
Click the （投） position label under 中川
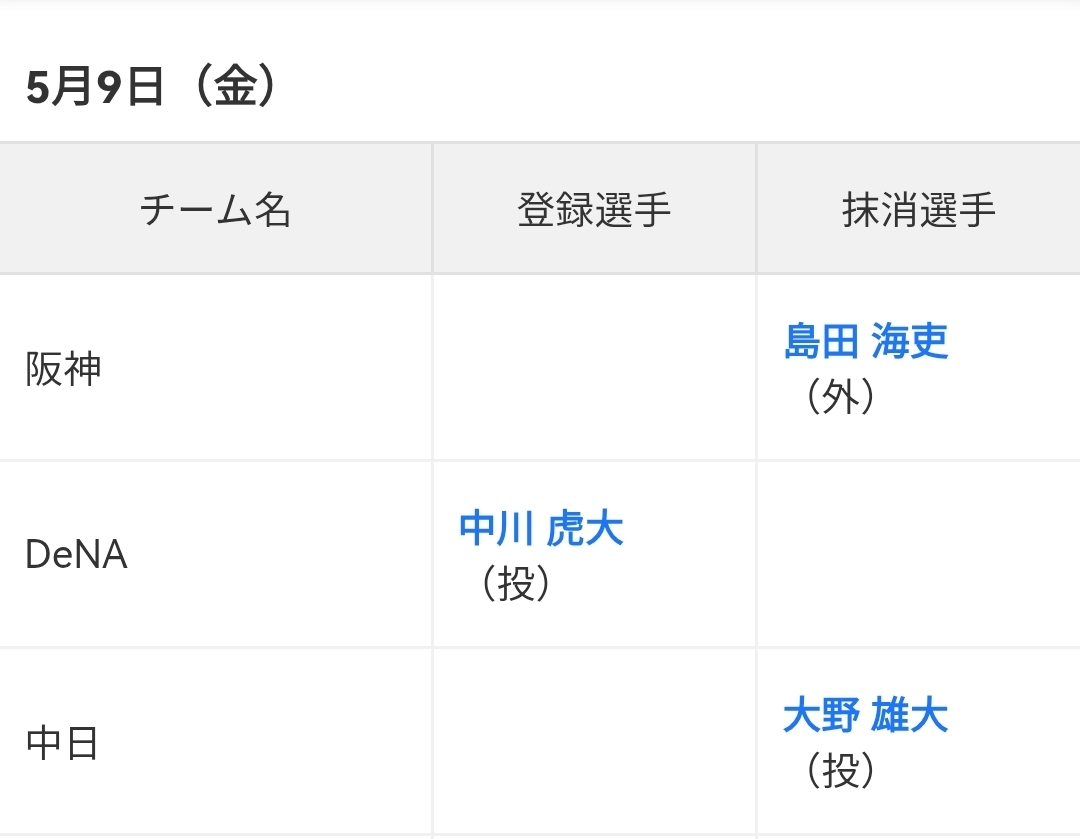(516, 584)
